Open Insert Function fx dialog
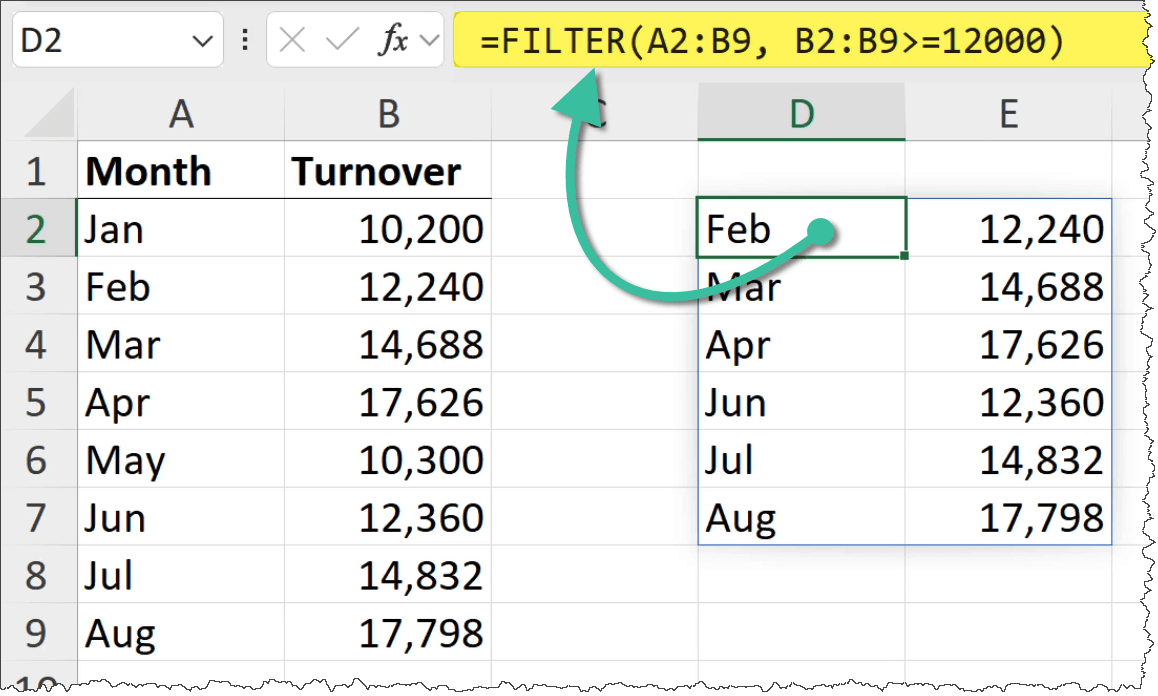This screenshot has width=1158, height=696. pyautogui.click(x=392, y=41)
